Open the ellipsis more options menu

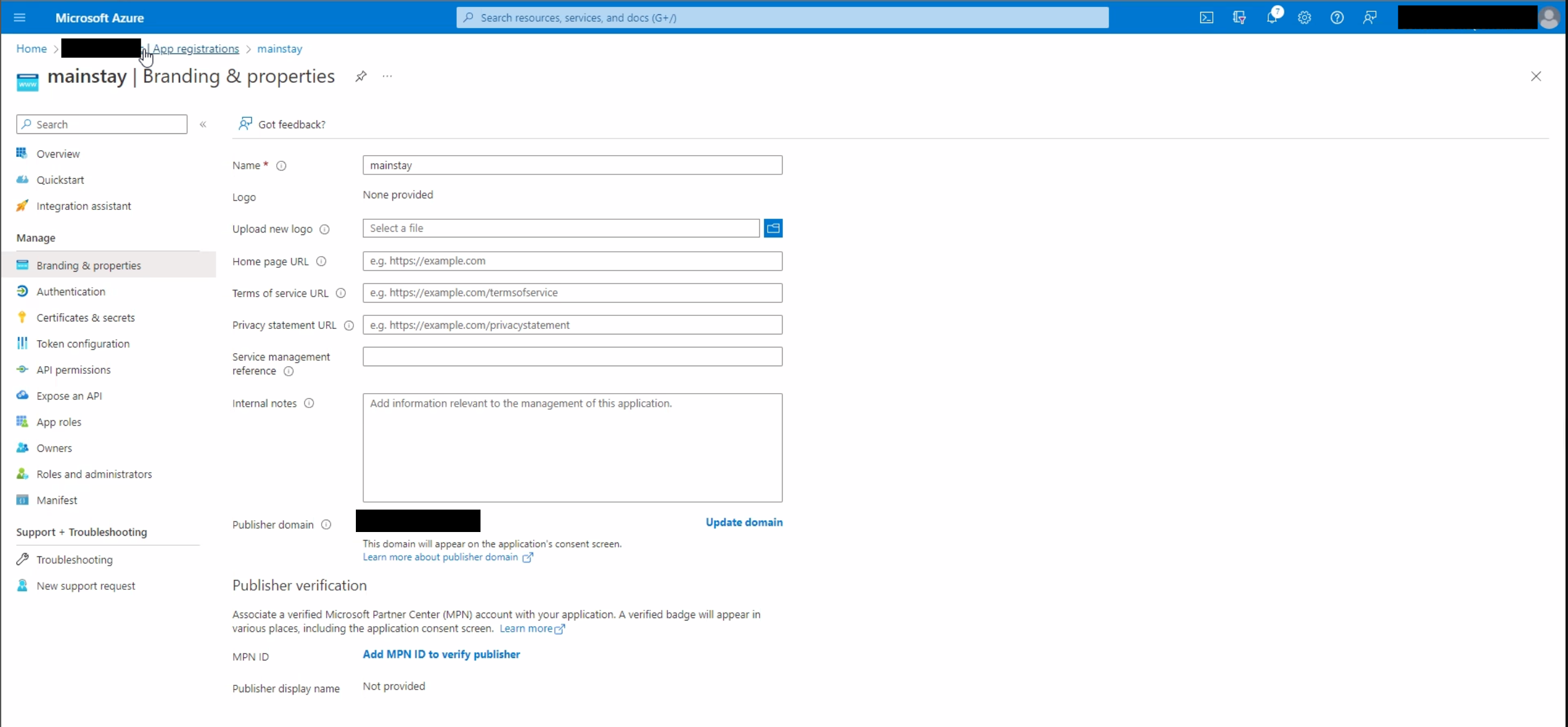click(387, 77)
